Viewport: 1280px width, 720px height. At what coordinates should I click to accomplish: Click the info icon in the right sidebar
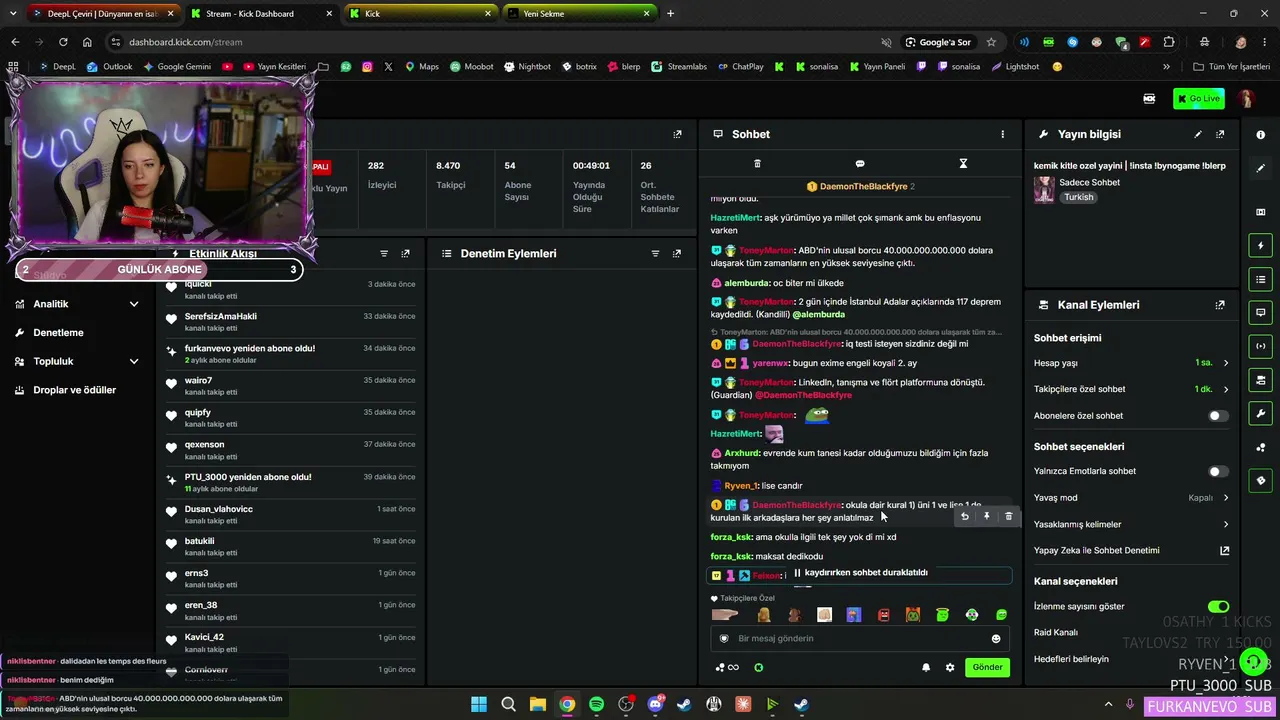(x=1260, y=134)
